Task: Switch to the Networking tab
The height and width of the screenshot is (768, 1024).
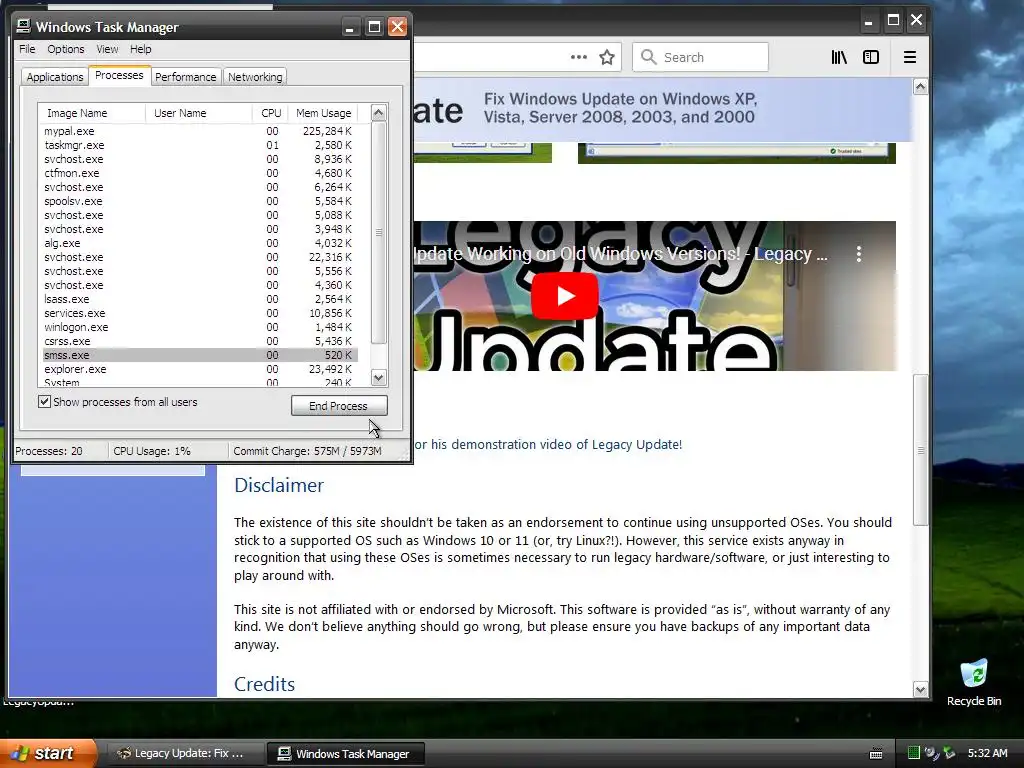Action: [x=255, y=77]
